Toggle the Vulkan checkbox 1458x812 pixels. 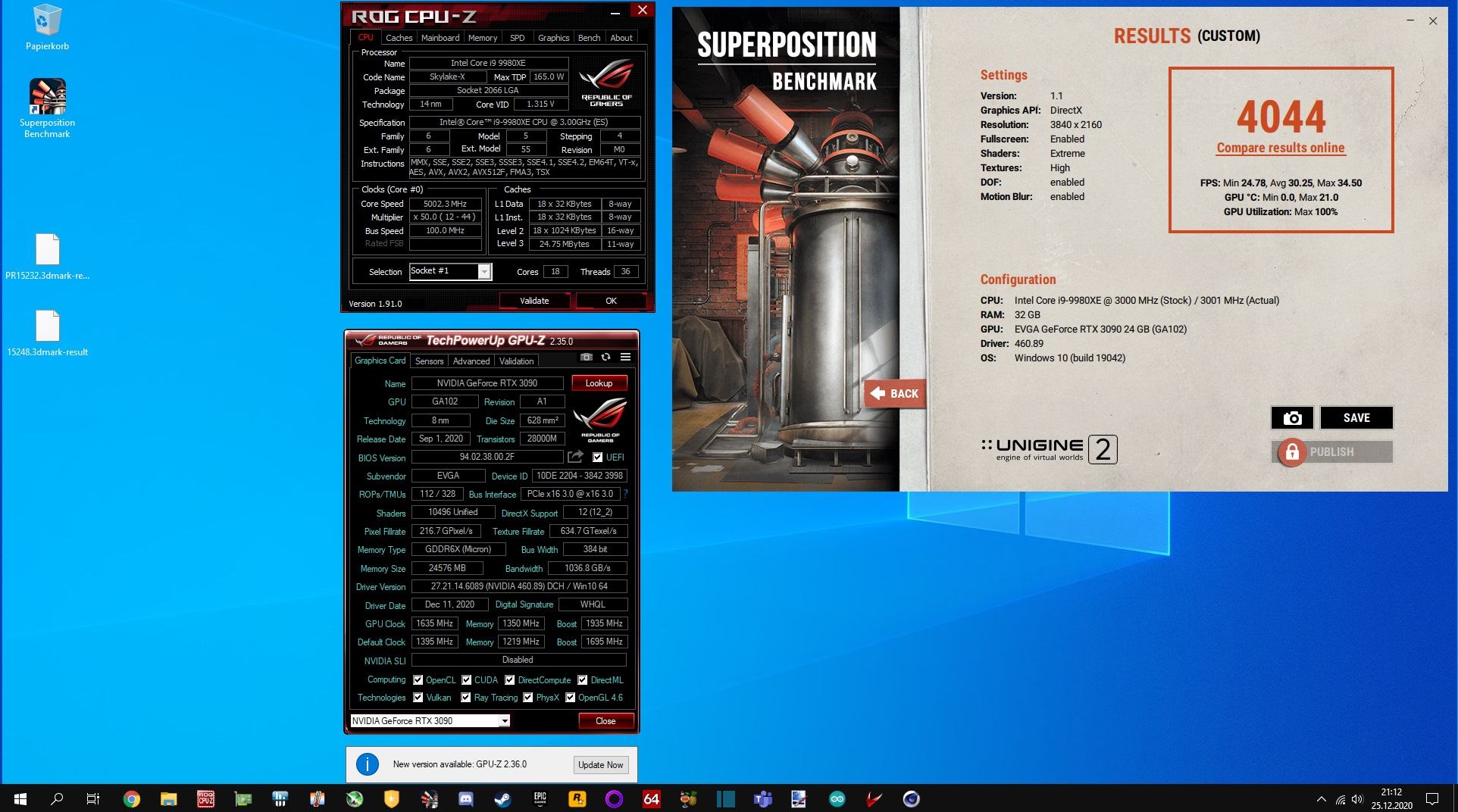click(x=418, y=697)
